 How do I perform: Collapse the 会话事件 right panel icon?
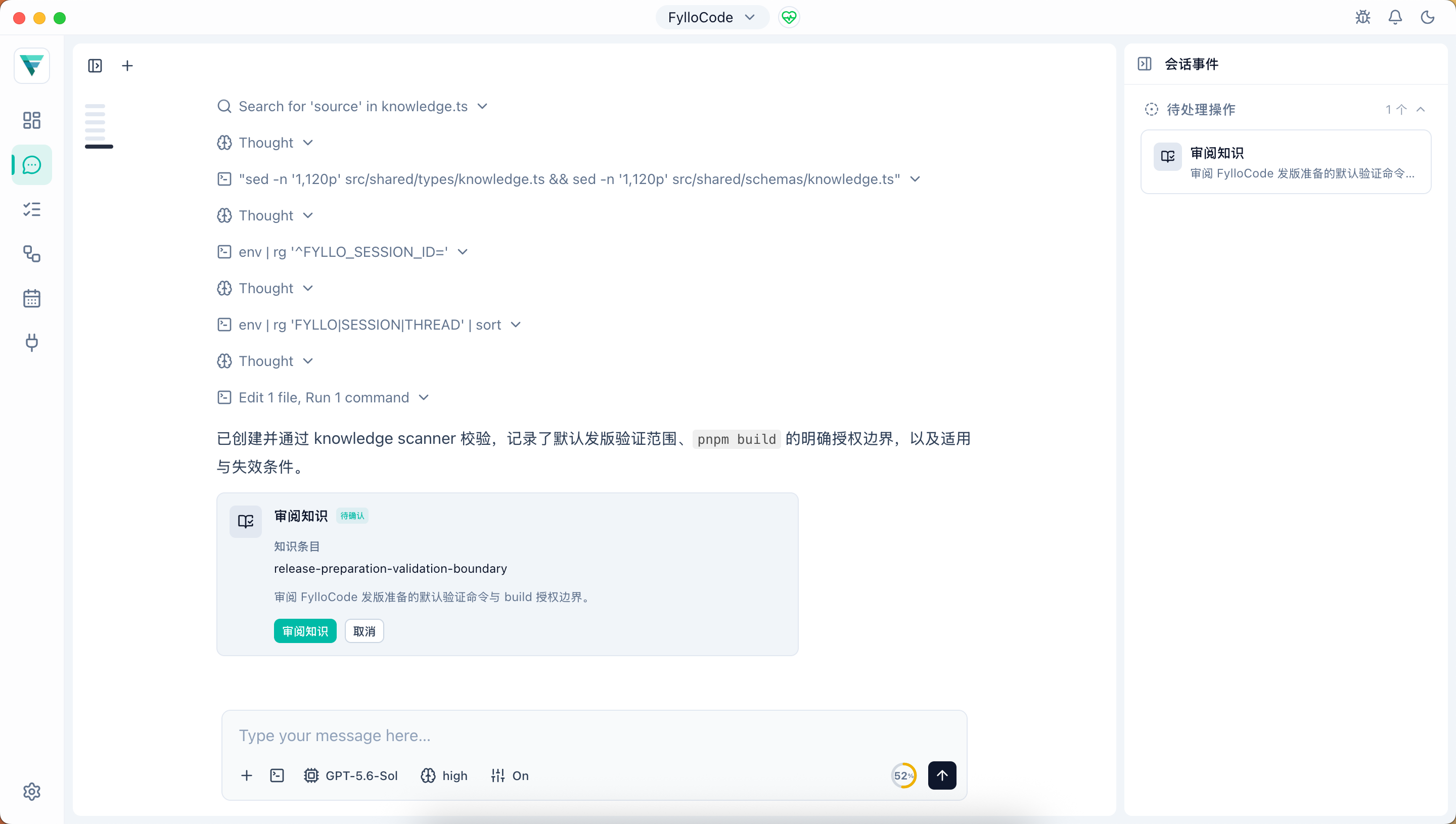[1144, 64]
